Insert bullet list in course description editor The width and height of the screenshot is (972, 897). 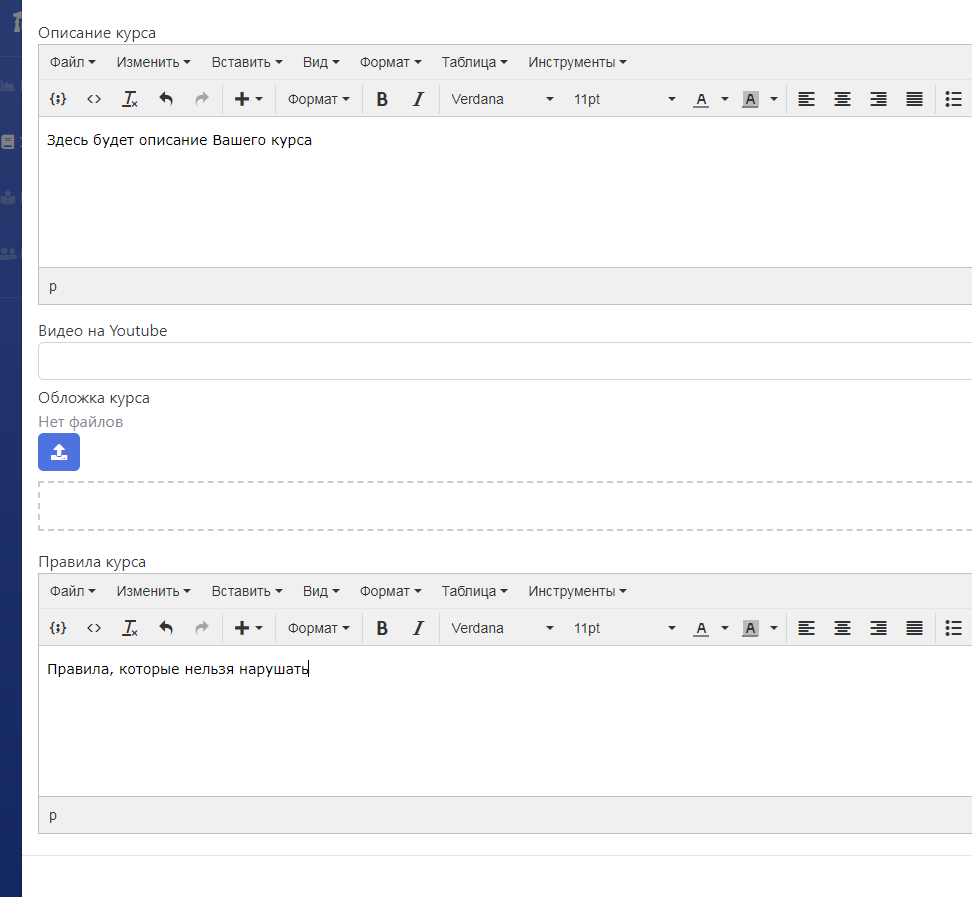click(953, 99)
